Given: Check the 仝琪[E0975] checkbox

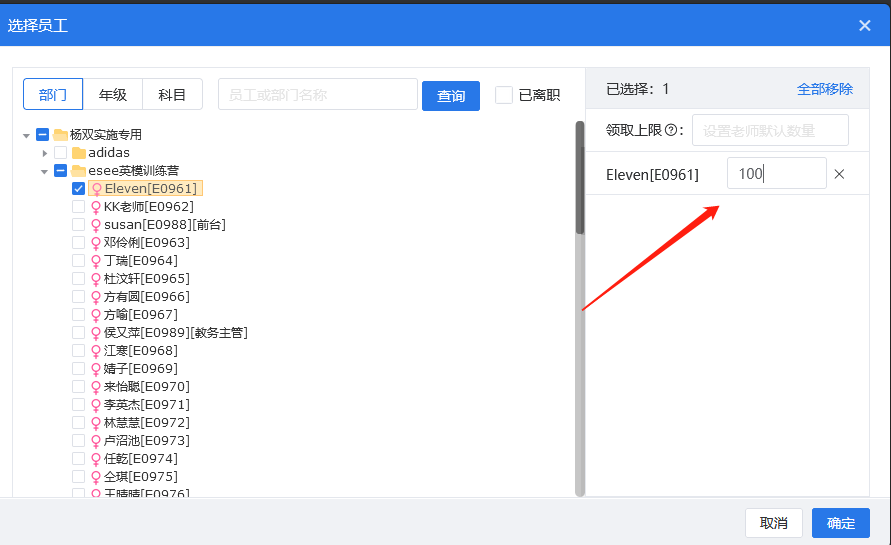Looking at the screenshot, I should click(x=78, y=476).
